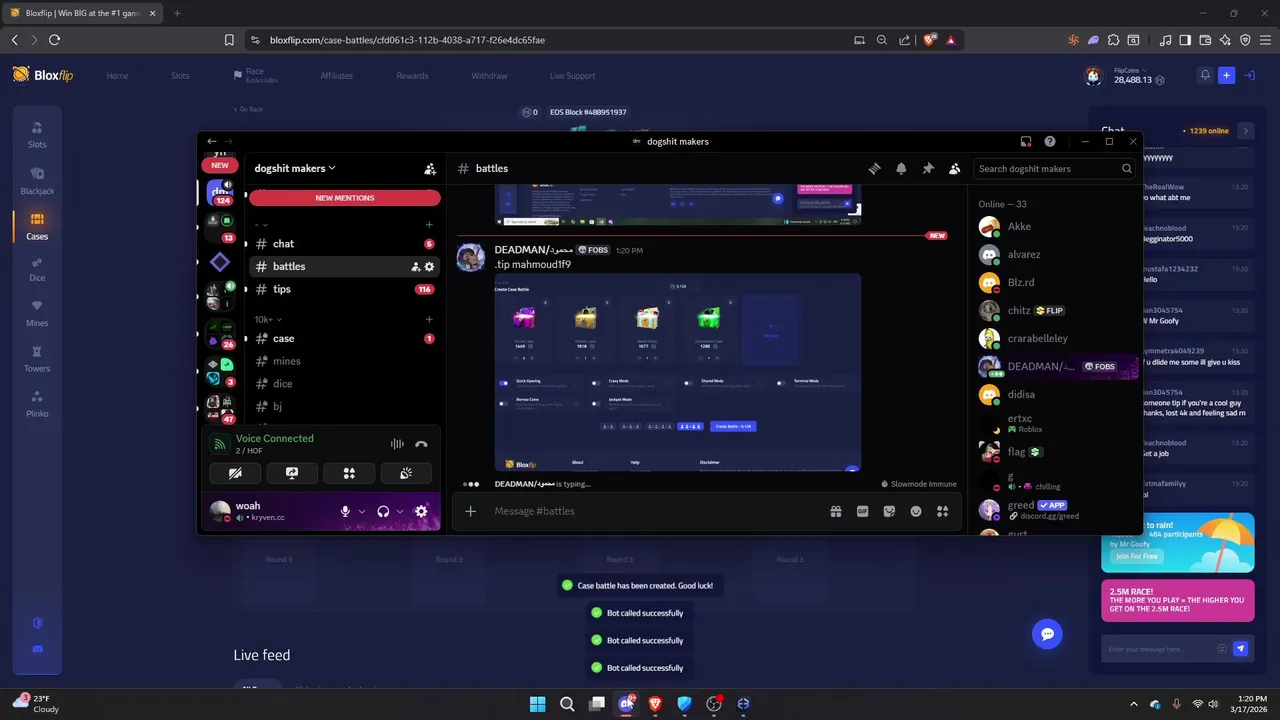
Task: Edit battles channel settings gear
Action: click(430, 267)
